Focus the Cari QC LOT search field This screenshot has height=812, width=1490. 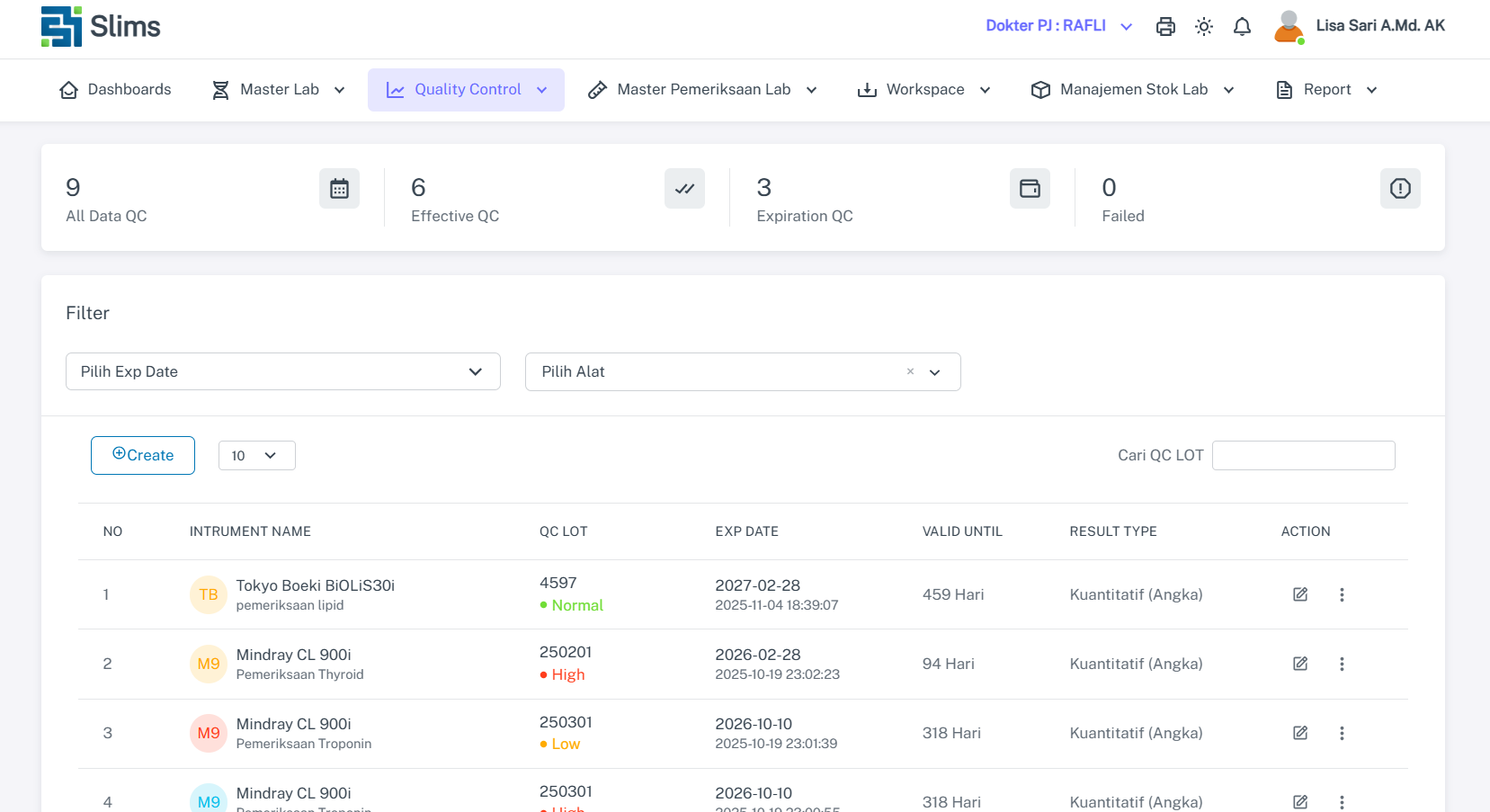click(x=1303, y=456)
